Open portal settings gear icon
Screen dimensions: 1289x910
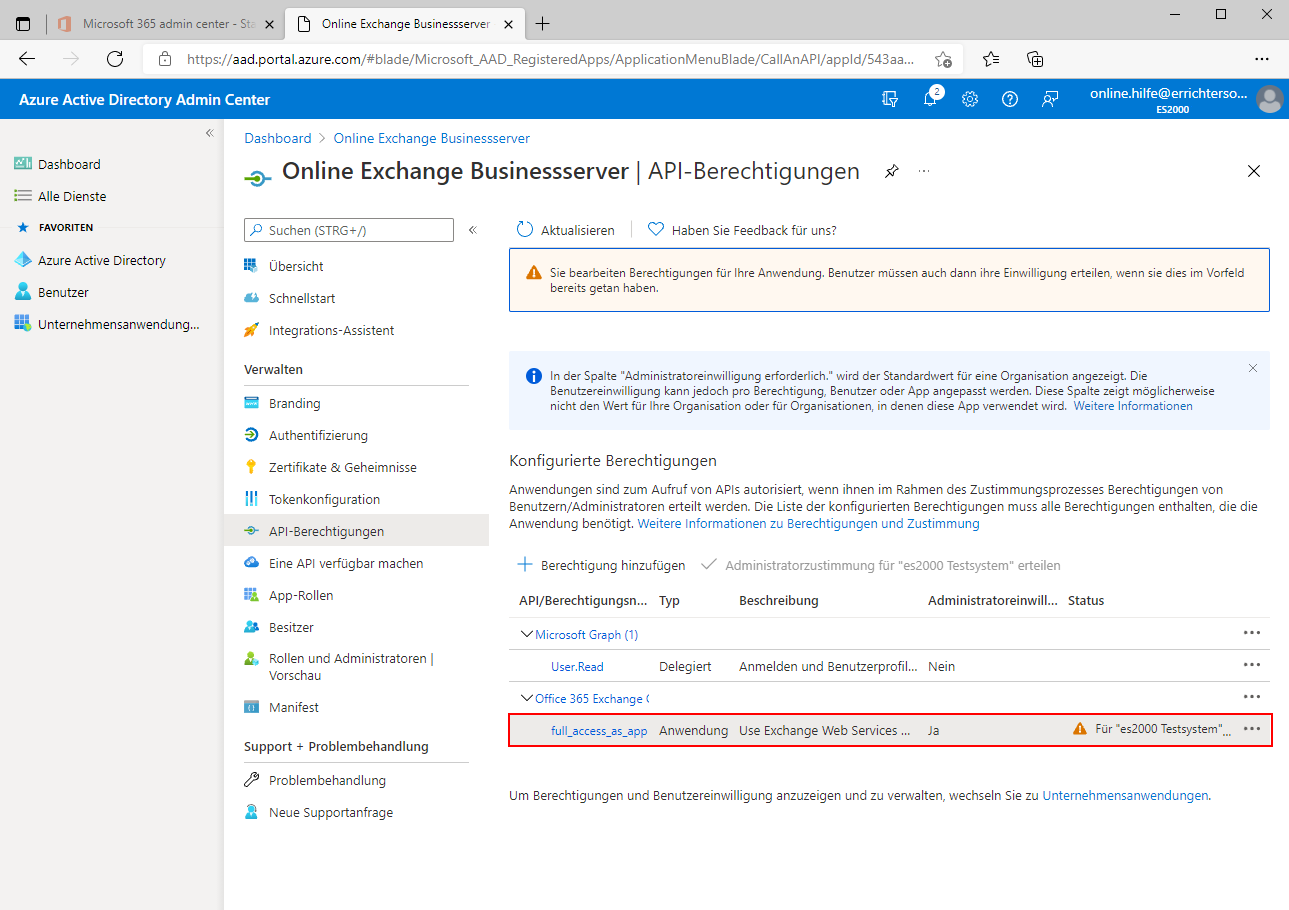pos(969,99)
